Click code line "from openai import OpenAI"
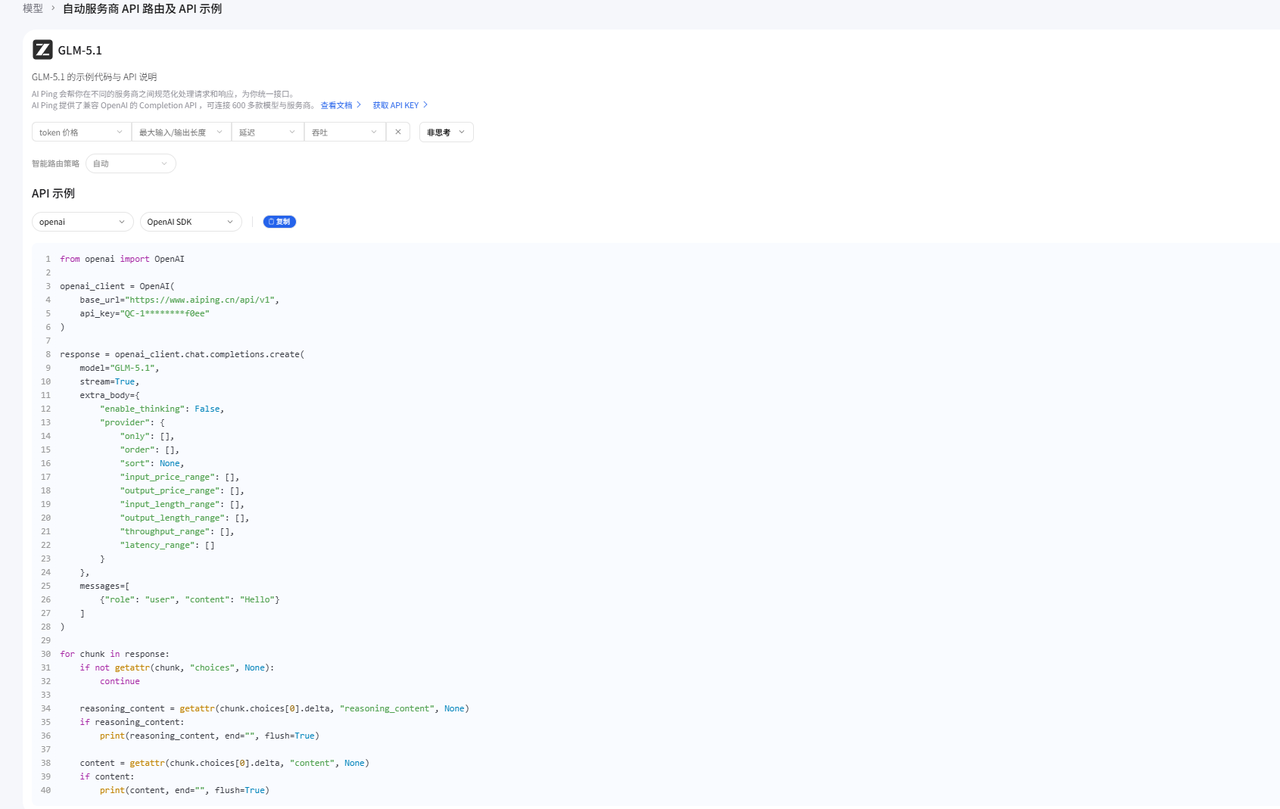The image size is (1280, 809). [x=122, y=259]
